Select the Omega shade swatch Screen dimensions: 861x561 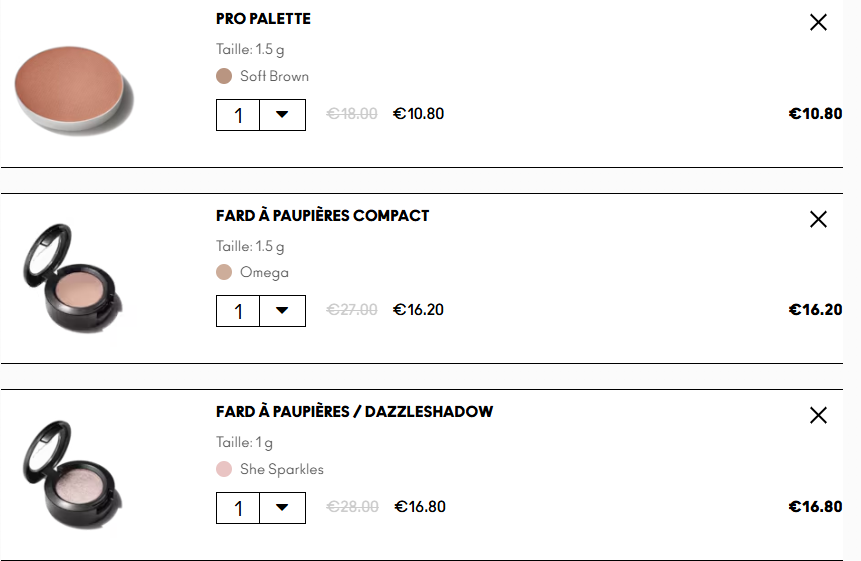(224, 272)
